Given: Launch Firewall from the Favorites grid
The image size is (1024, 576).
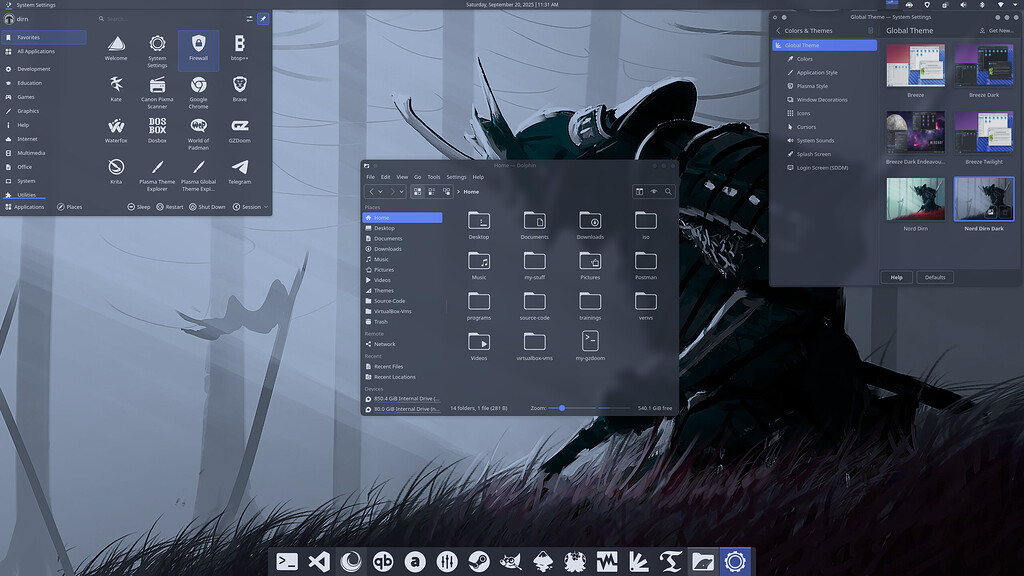Looking at the screenshot, I should coord(198,47).
